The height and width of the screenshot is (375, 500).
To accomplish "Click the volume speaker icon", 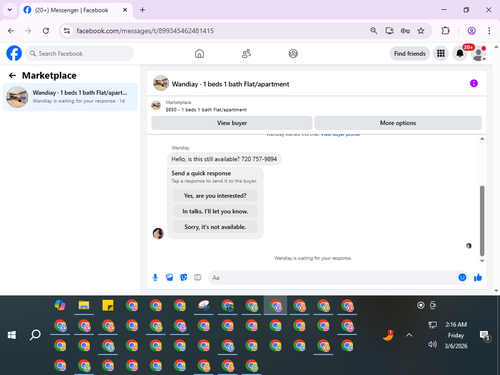I will 432,344.
